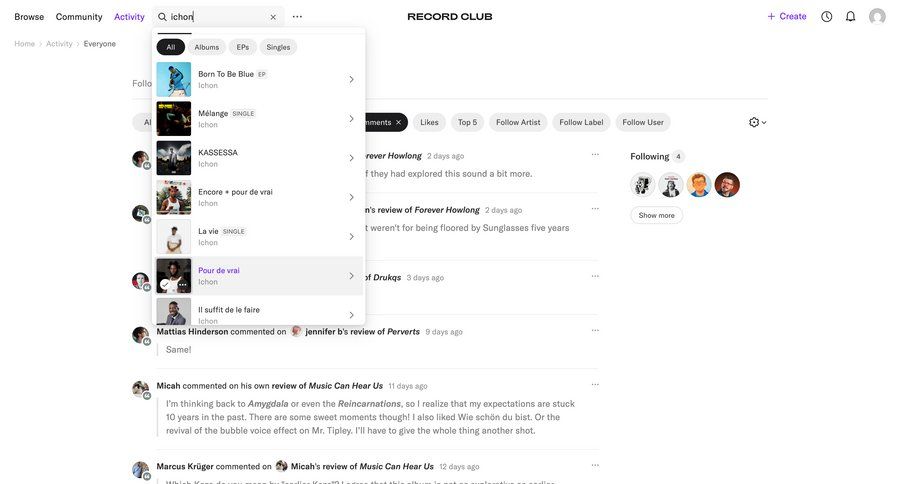Click Show more under Following
This screenshot has width=900, height=484.
pyautogui.click(x=657, y=215)
